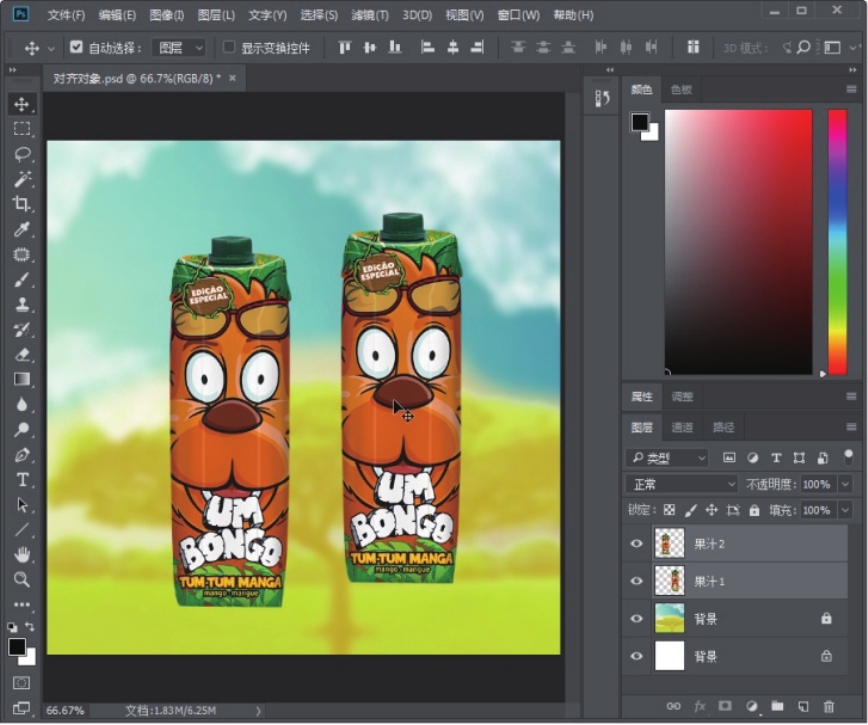Toggle visibility of the landscape 背景 layer
This screenshot has height=725, width=868.
tap(637, 619)
